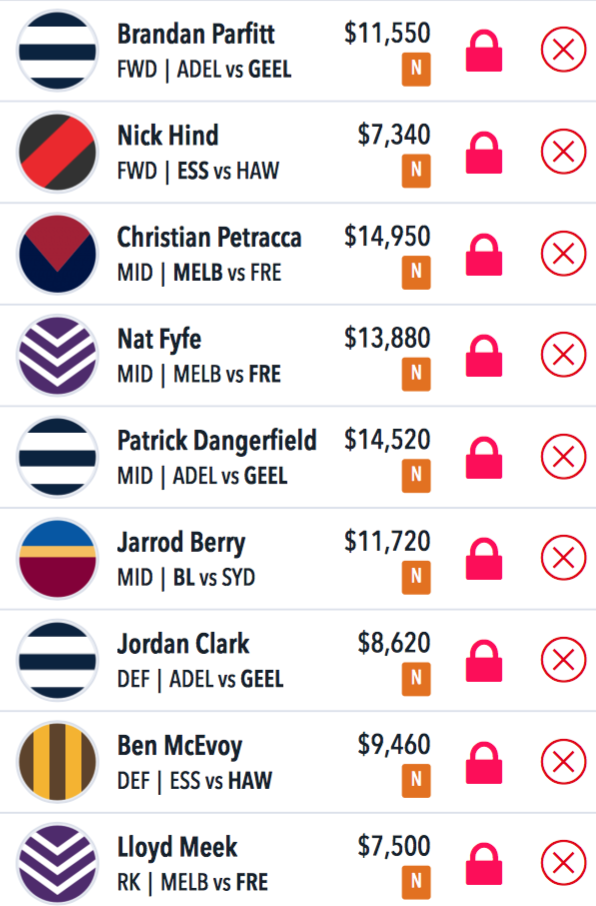The width and height of the screenshot is (596, 906).
Task: Click the lock icon beside Jordan Clark
Action: (x=484, y=660)
